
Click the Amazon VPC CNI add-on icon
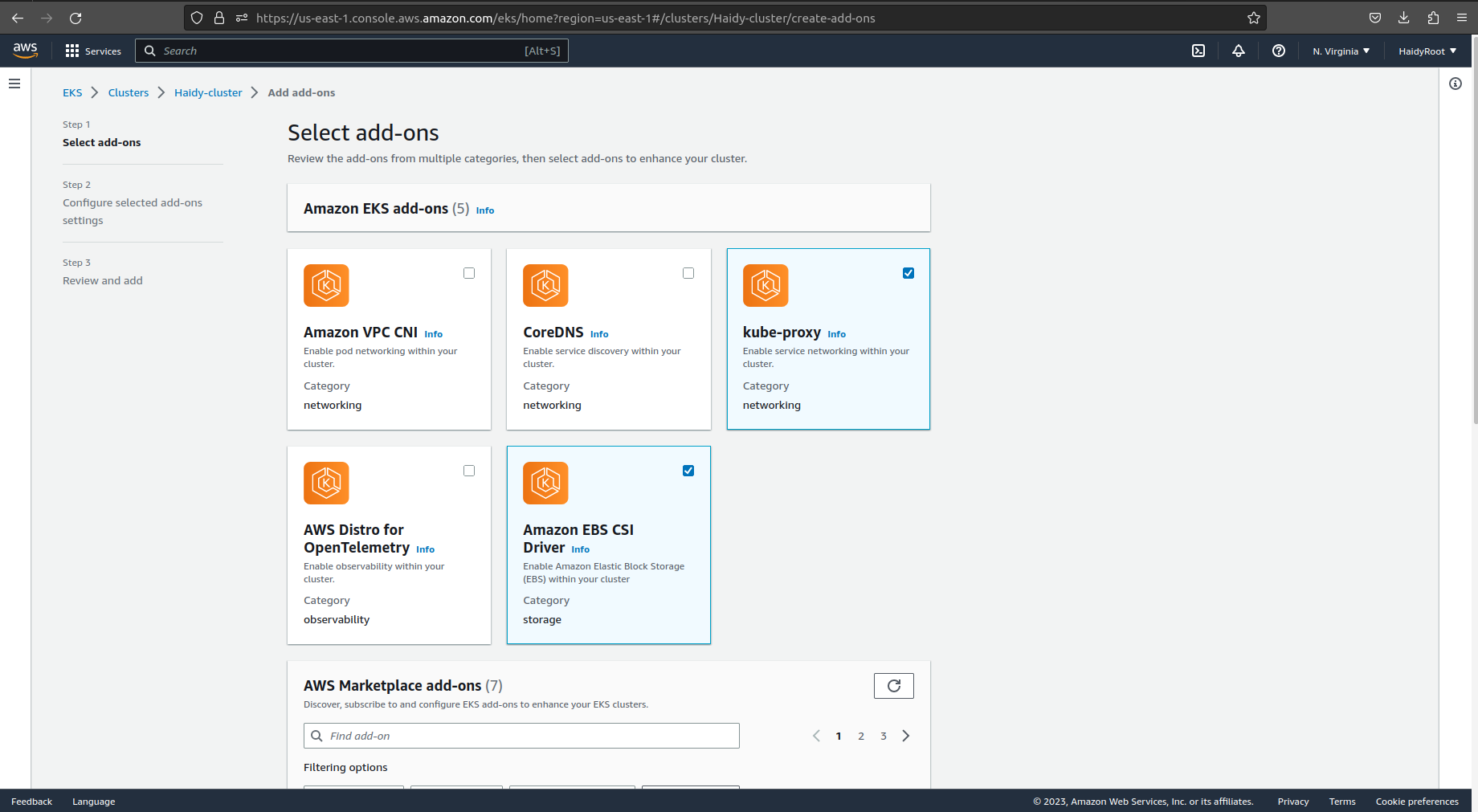[326, 285]
